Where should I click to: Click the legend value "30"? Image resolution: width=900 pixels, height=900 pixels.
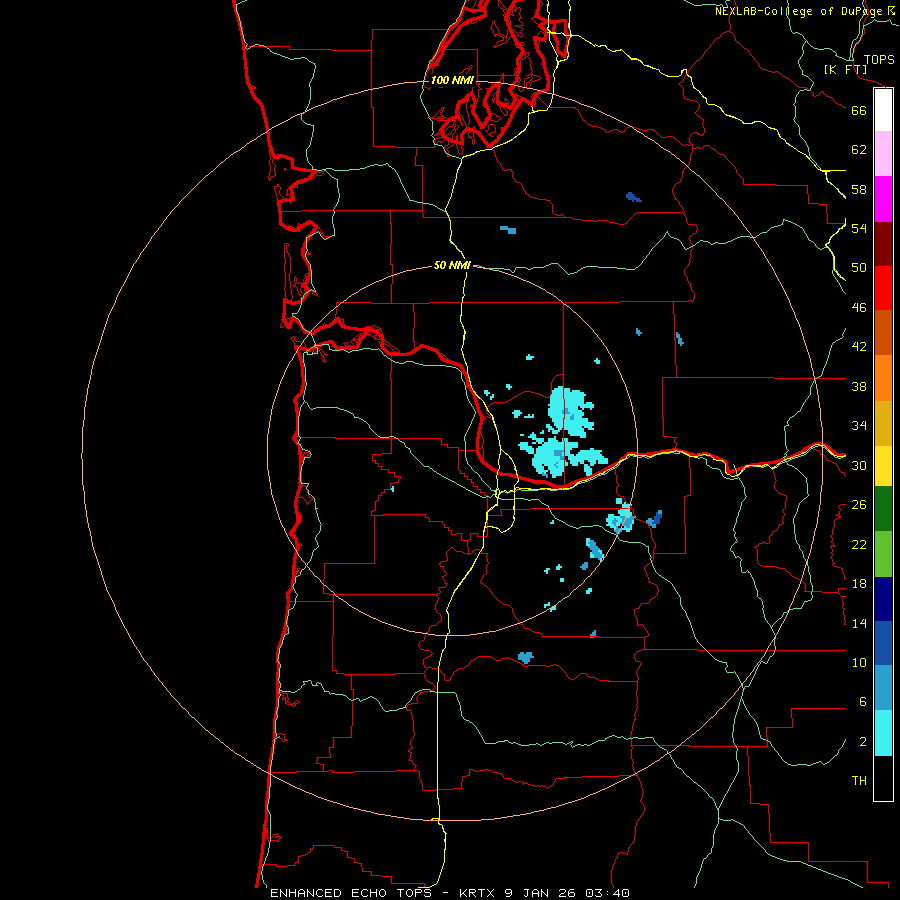click(x=859, y=465)
